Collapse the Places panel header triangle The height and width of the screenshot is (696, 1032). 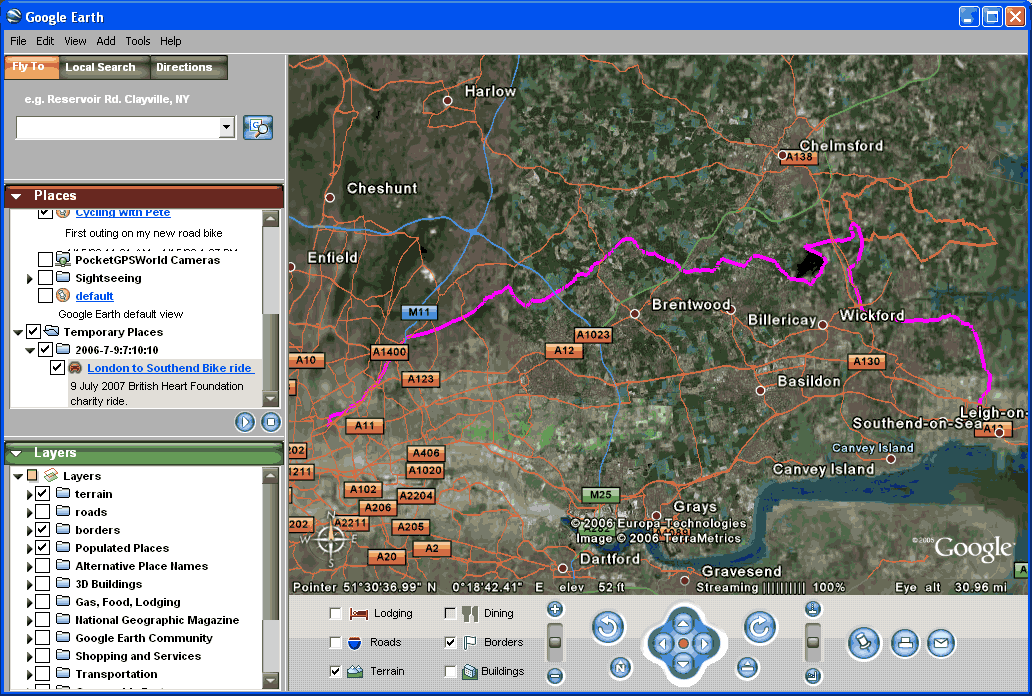point(16,196)
